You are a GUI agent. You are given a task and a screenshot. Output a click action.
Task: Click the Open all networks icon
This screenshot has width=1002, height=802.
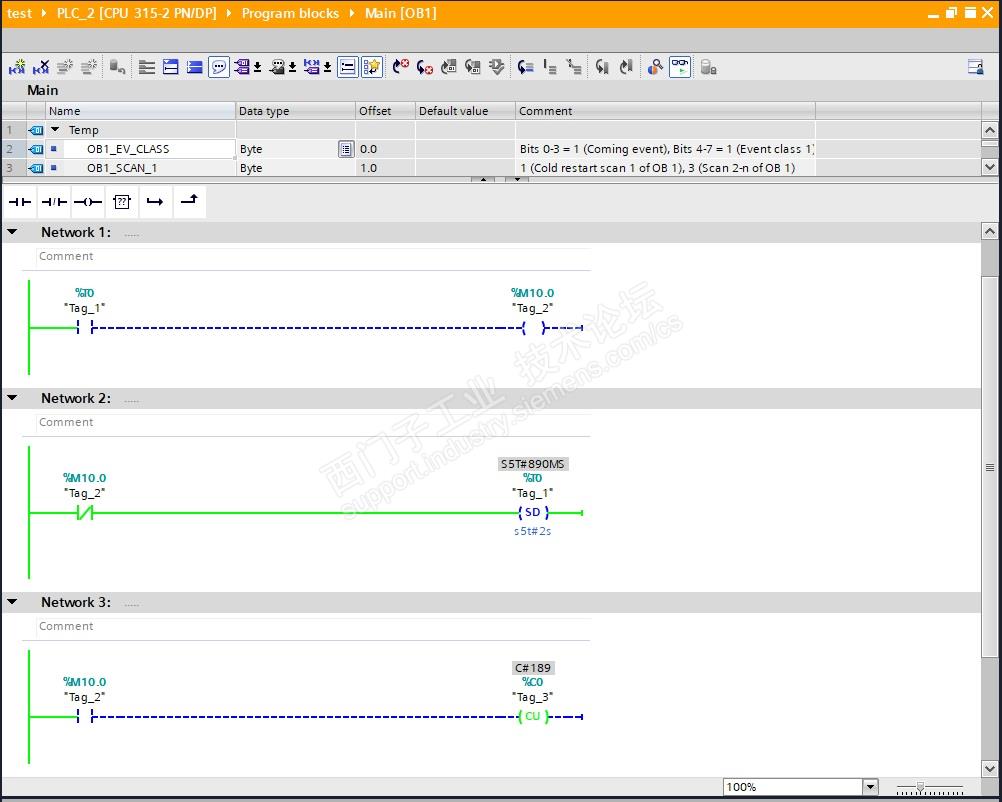point(171,66)
